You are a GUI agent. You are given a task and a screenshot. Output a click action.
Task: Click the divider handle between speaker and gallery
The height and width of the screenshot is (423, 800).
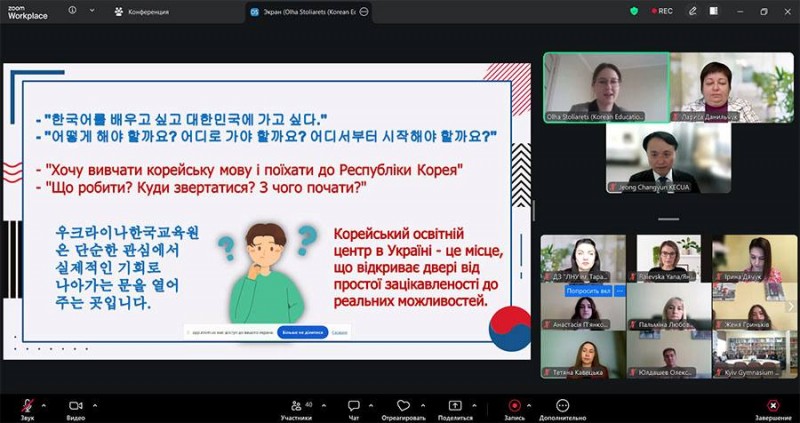click(x=668, y=219)
